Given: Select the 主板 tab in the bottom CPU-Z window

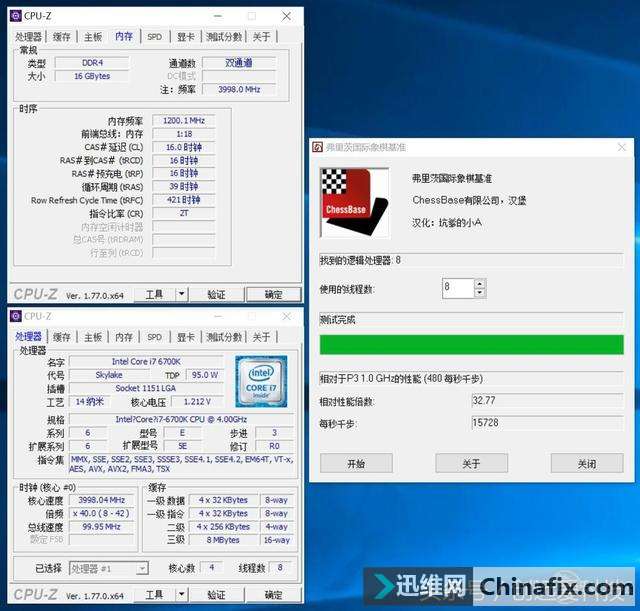Looking at the screenshot, I should [93, 337].
